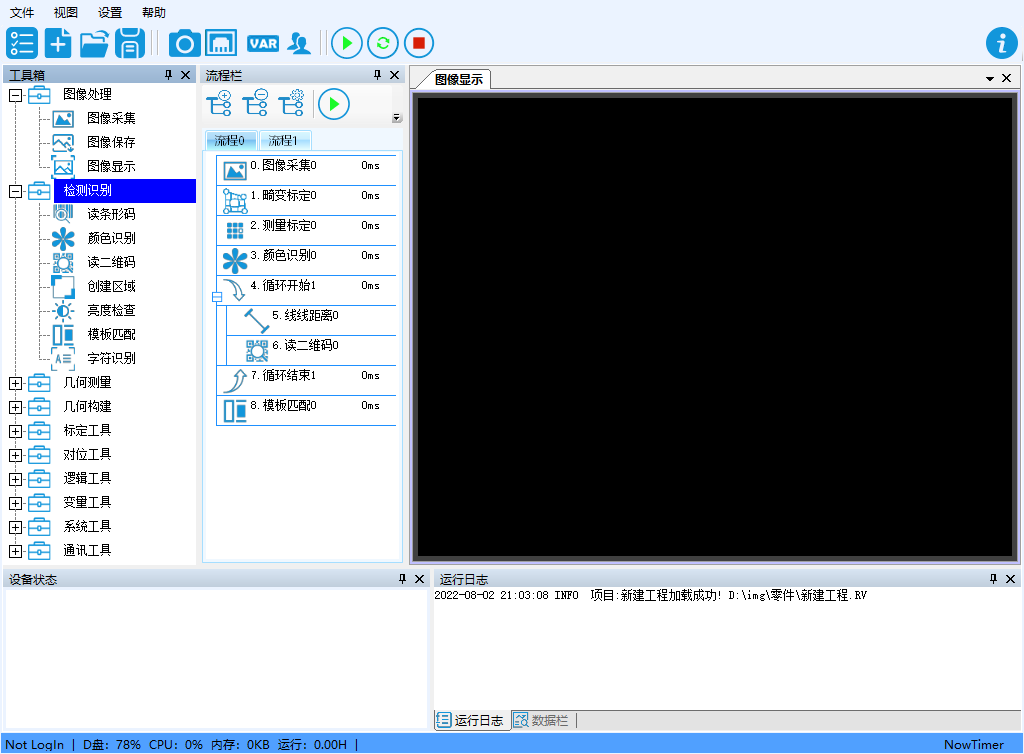Viewport: 1024px width, 754px height.
Task: Expand the 几何测量 tree node
Action: click(x=15, y=383)
